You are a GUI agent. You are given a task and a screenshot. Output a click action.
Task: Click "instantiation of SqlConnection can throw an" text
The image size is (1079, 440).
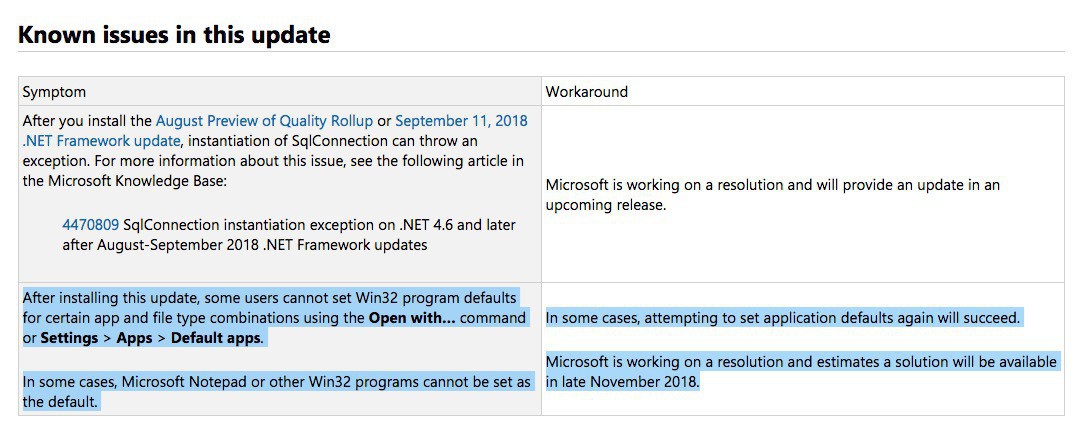pos(331,141)
